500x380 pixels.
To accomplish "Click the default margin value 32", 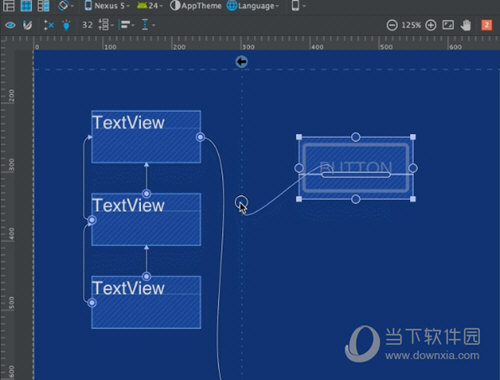I will coord(87,25).
